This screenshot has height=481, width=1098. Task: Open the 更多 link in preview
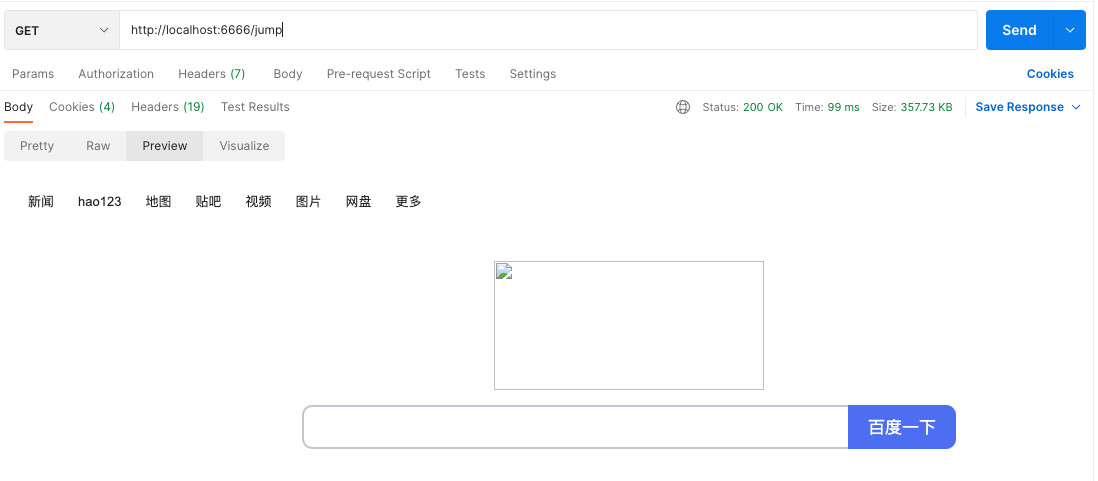click(408, 202)
